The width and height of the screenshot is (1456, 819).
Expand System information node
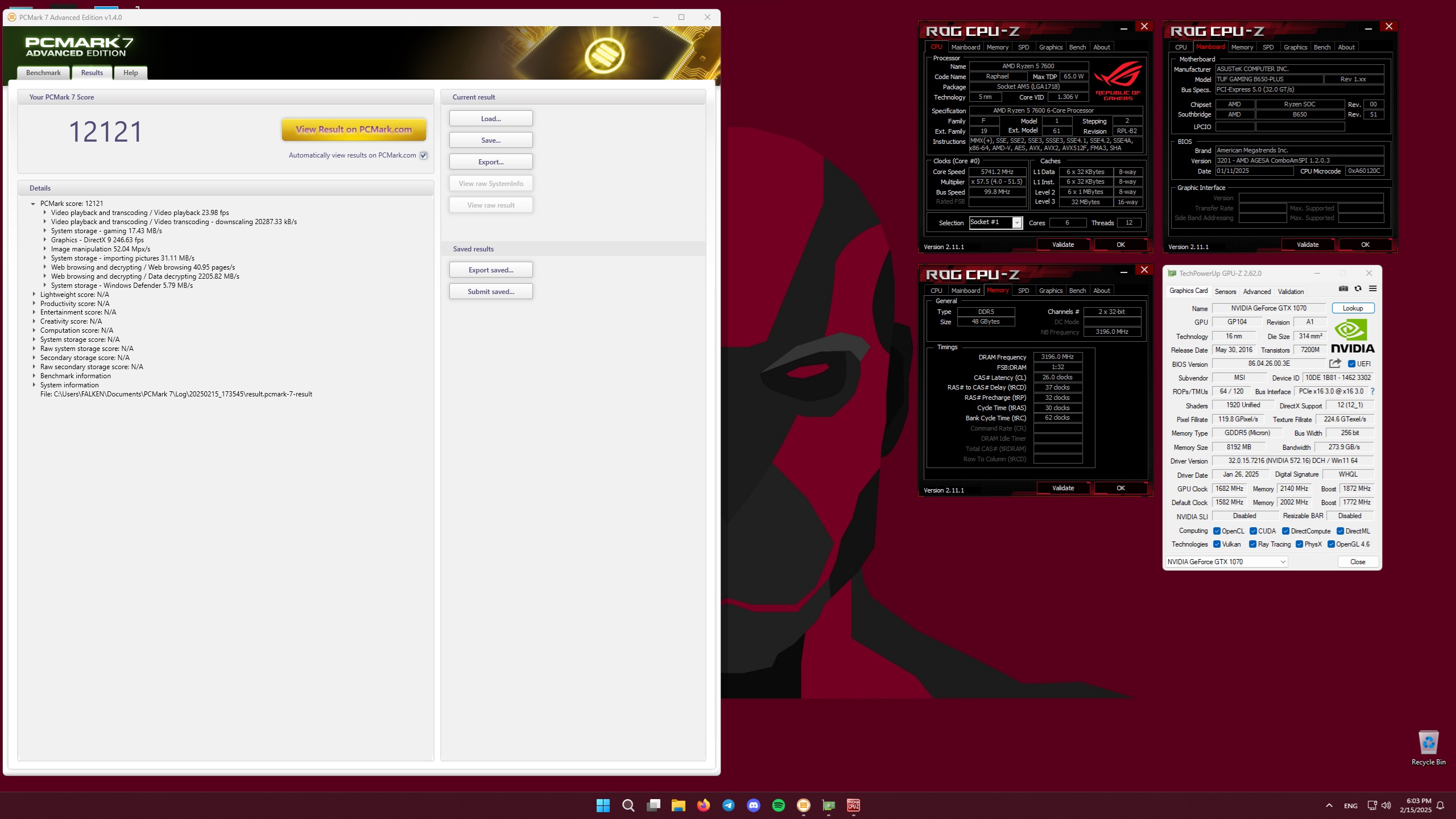click(34, 385)
